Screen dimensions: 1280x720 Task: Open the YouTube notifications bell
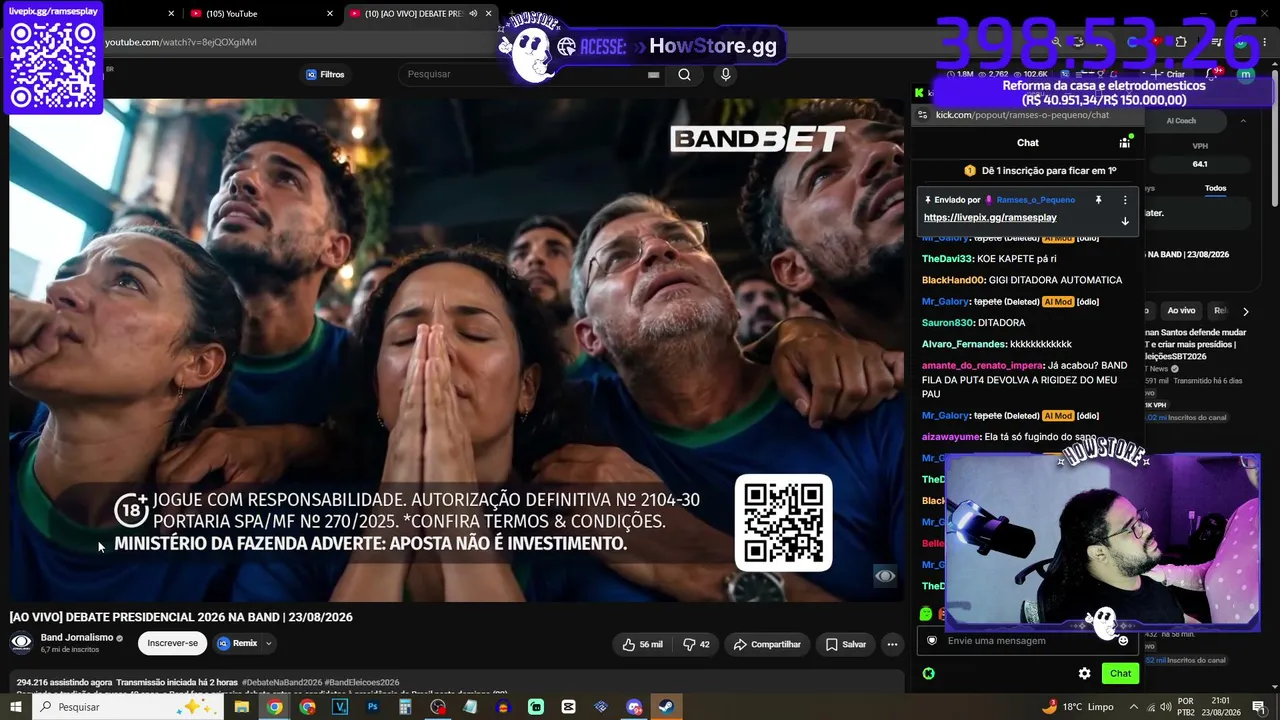[x=1212, y=74]
